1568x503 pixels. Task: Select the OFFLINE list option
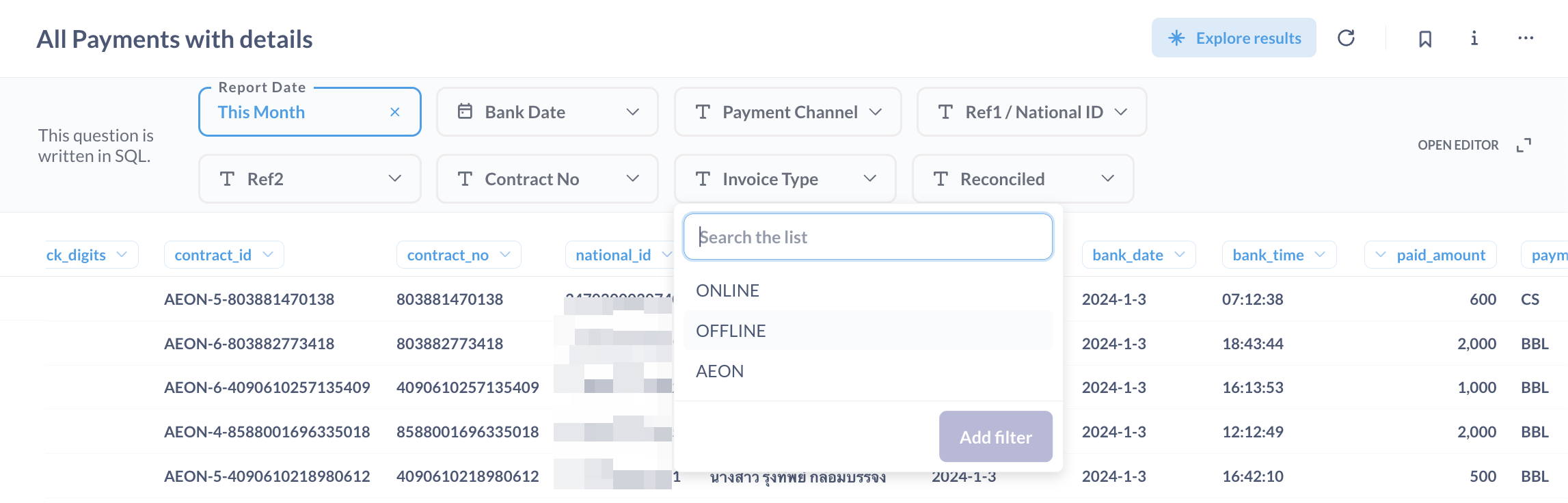pyautogui.click(x=731, y=331)
